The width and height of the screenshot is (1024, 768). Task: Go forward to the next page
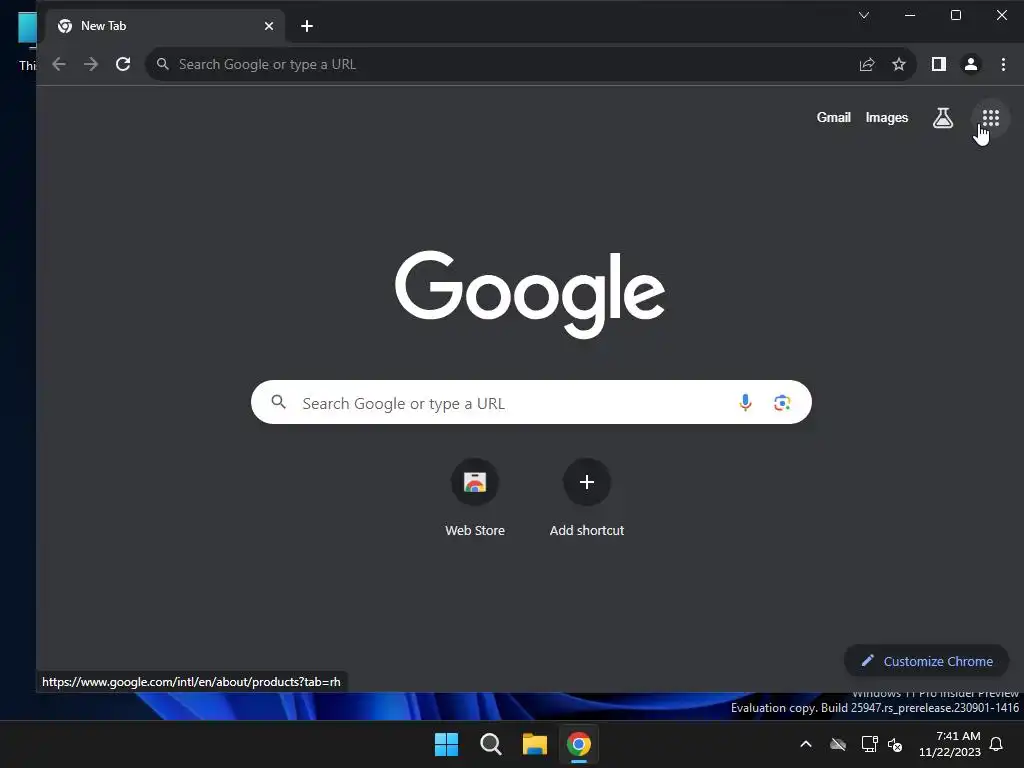click(91, 64)
